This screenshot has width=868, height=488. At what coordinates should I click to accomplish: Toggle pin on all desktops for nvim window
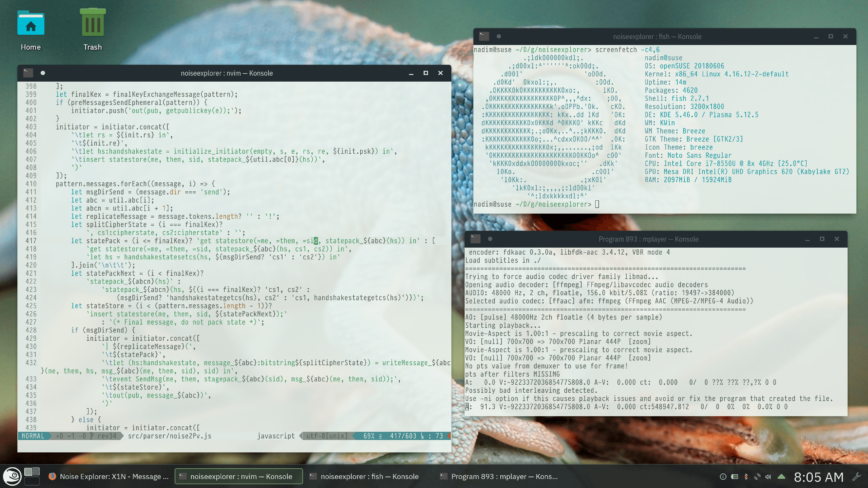click(42, 73)
